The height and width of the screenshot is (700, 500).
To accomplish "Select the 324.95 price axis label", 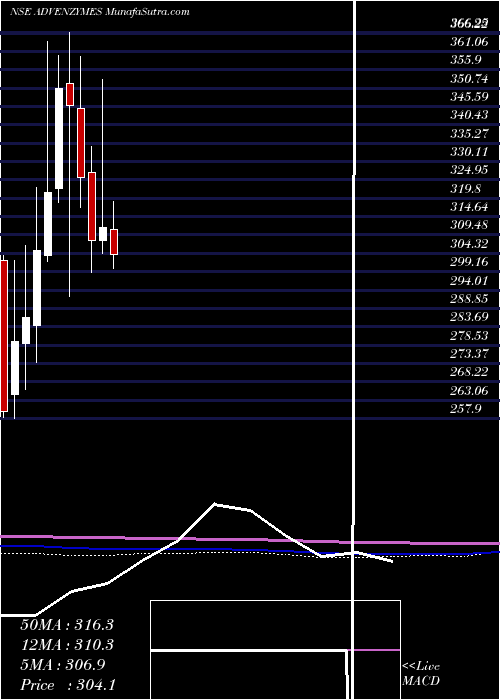I will pyautogui.click(x=470, y=170).
